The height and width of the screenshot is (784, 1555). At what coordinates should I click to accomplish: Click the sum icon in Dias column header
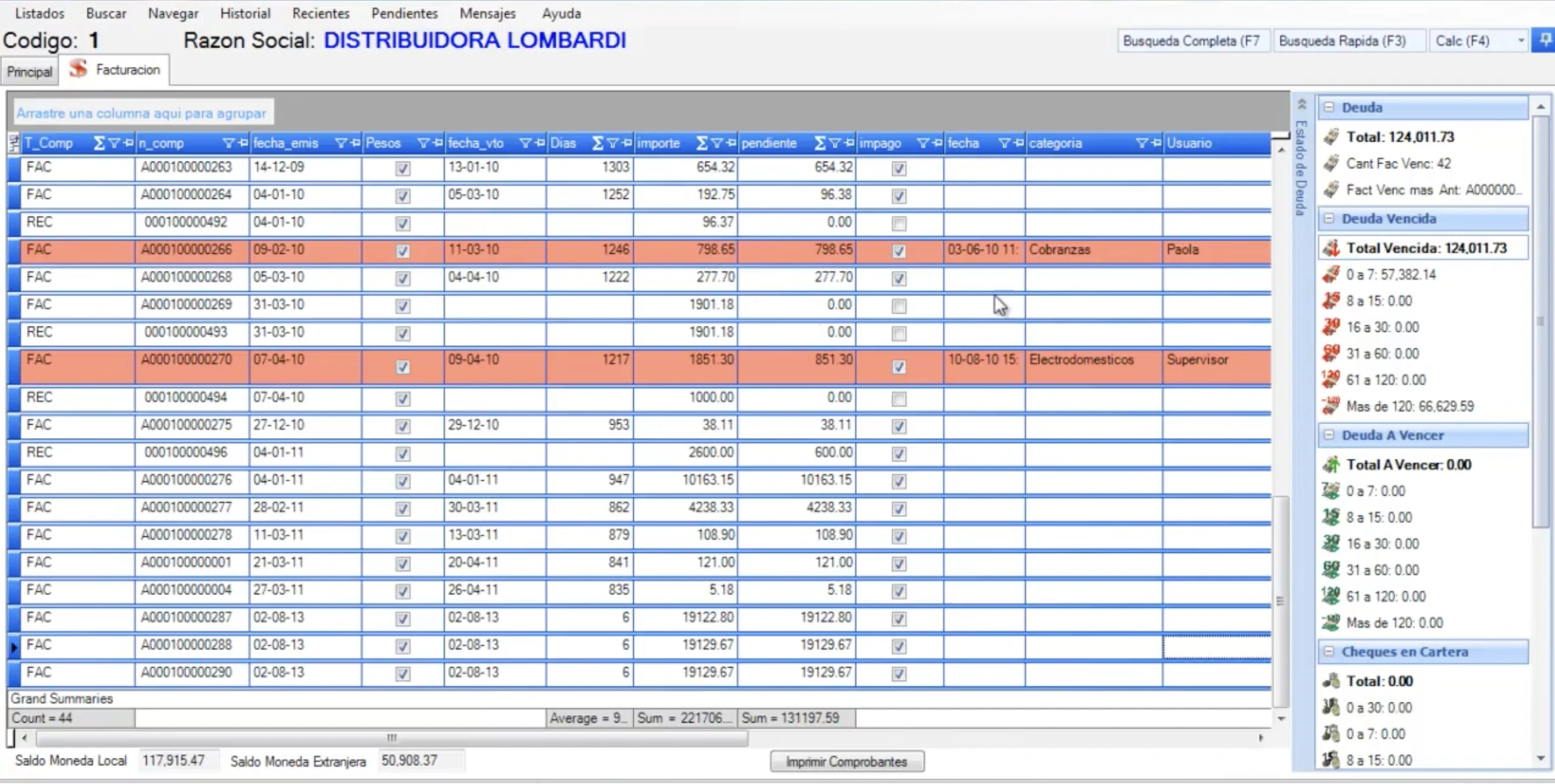[x=598, y=143]
